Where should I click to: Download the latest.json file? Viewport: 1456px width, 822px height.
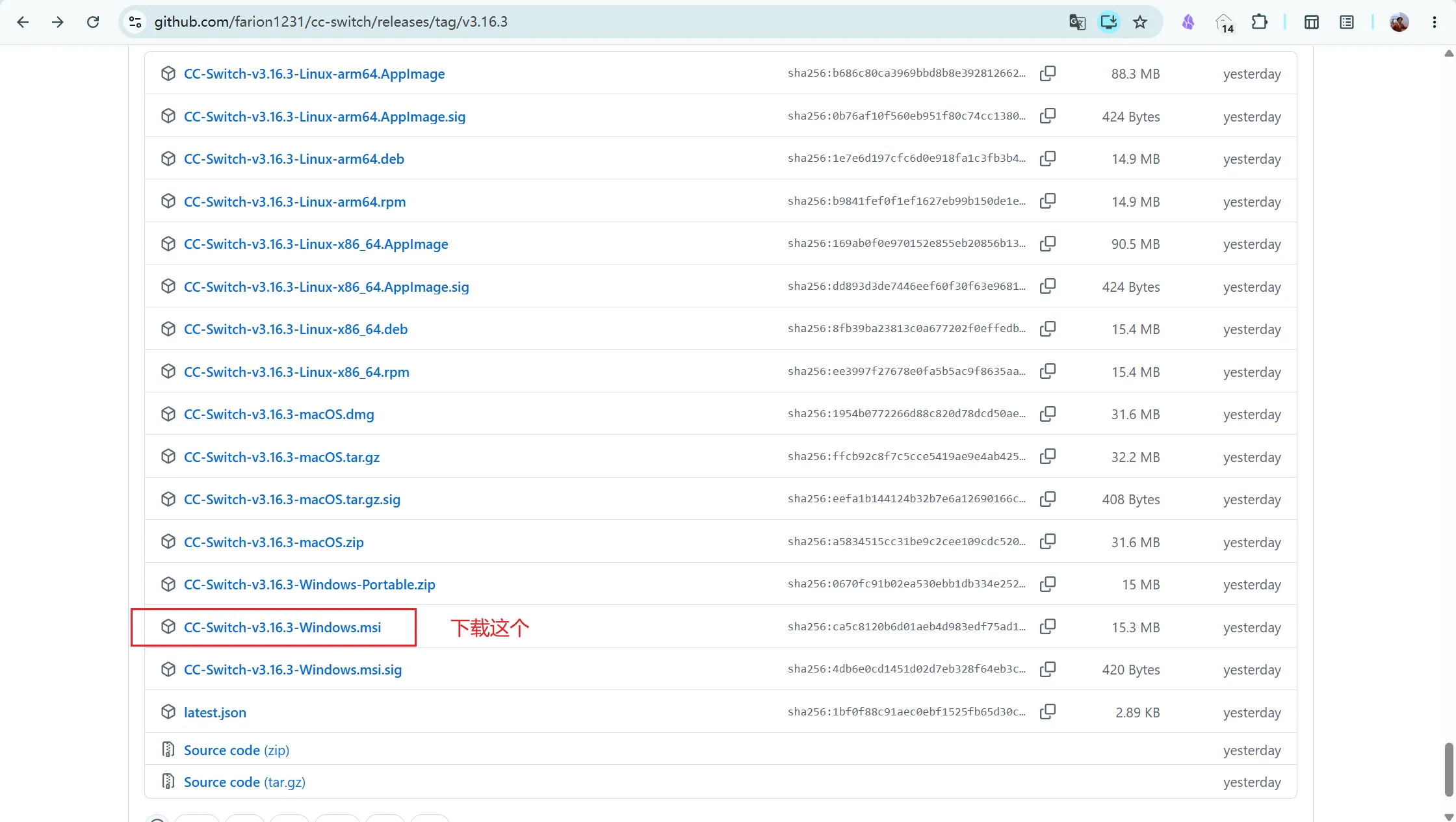pos(214,713)
